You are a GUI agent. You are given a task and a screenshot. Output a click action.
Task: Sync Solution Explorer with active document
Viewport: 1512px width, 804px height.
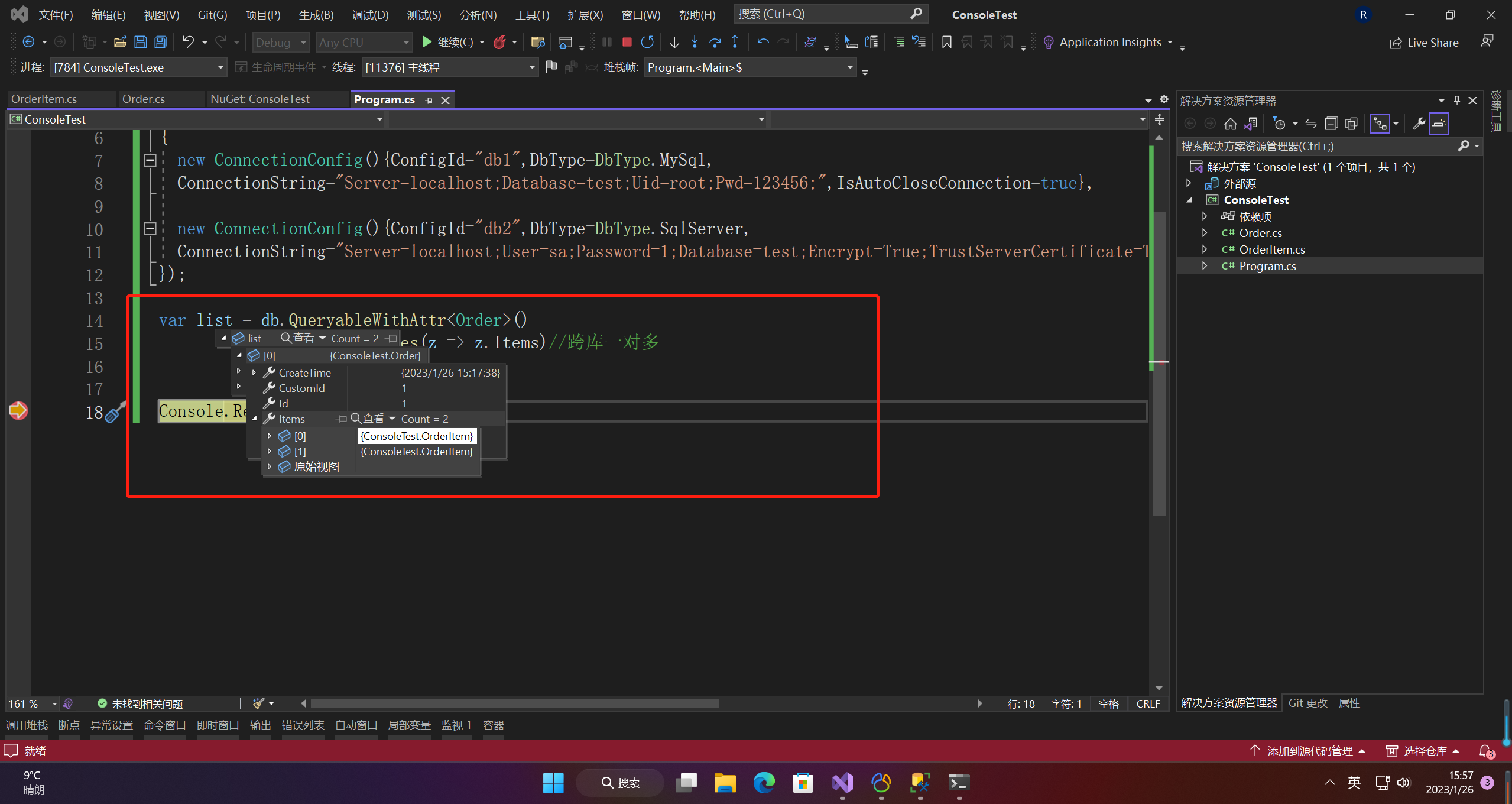[x=1311, y=124]
